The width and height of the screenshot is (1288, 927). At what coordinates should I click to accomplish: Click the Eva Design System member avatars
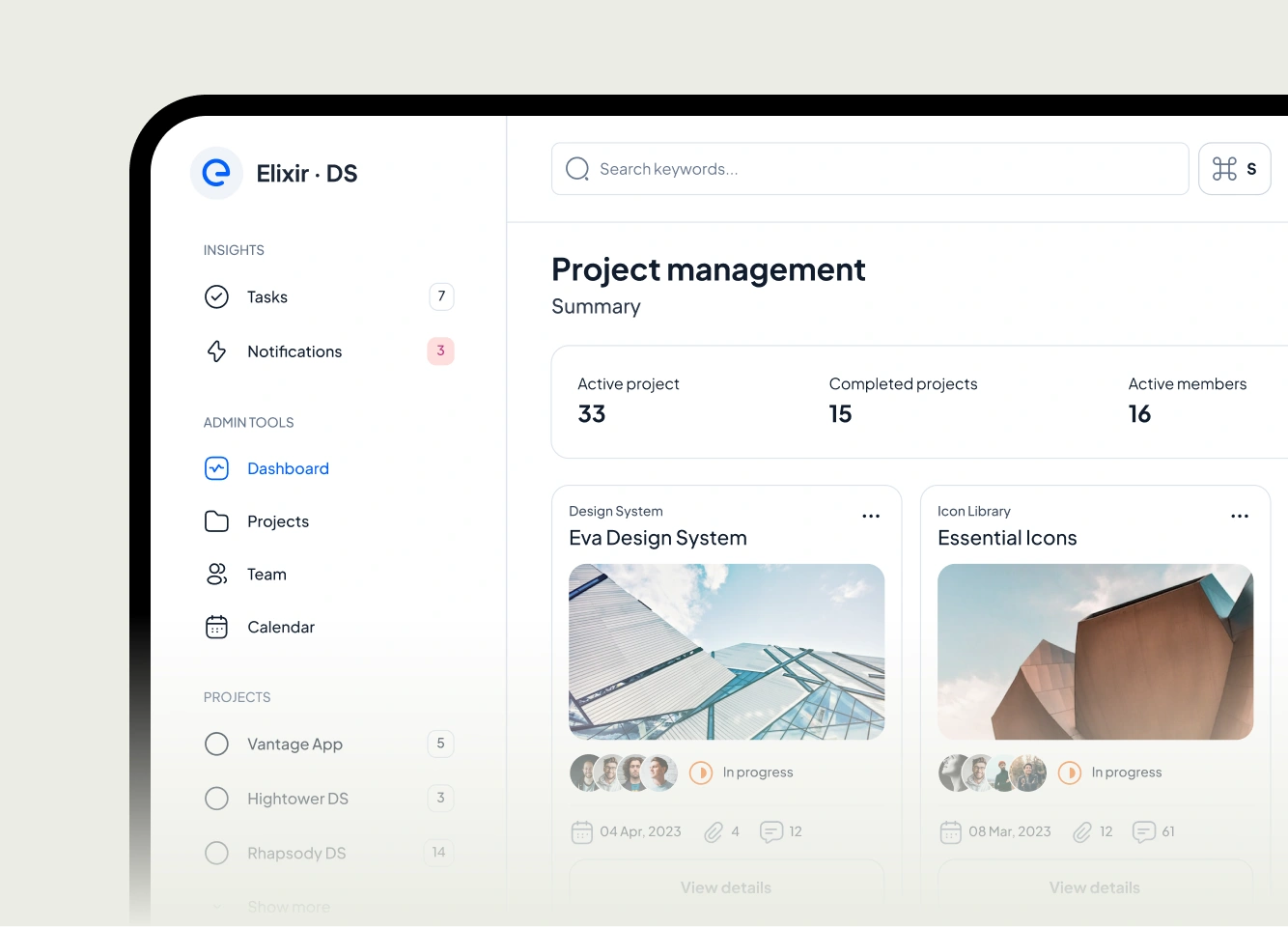[624, 772]
